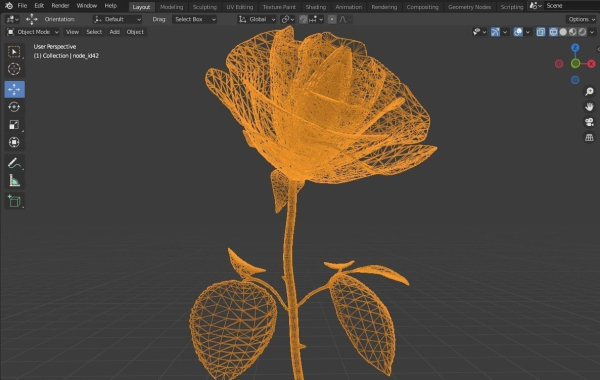
Task: Open the File menu
Action: [22, 6]
